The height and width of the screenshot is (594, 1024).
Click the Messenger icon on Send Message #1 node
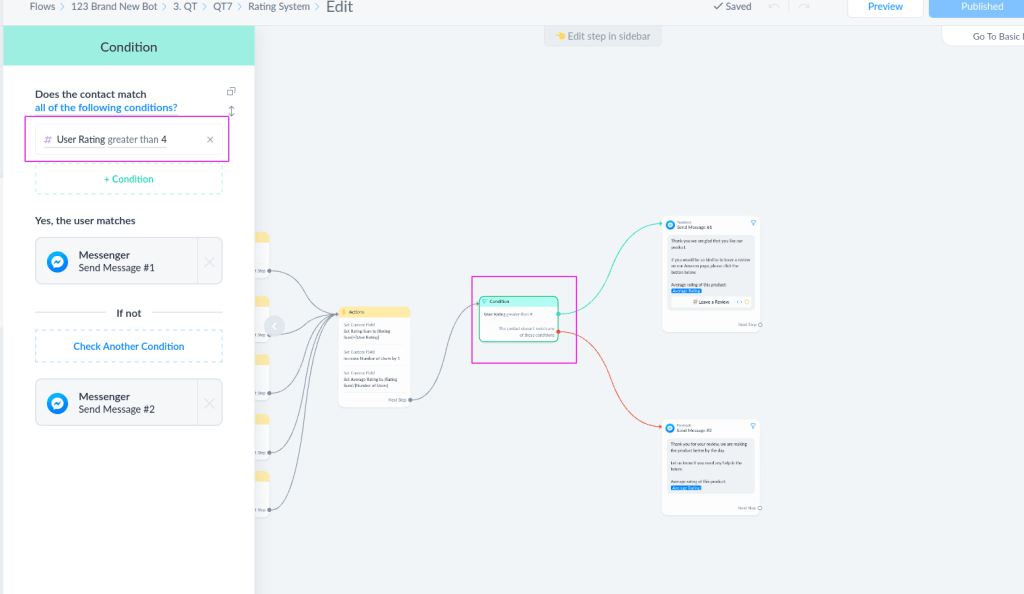pyautogui.click(x=670, y=225)
